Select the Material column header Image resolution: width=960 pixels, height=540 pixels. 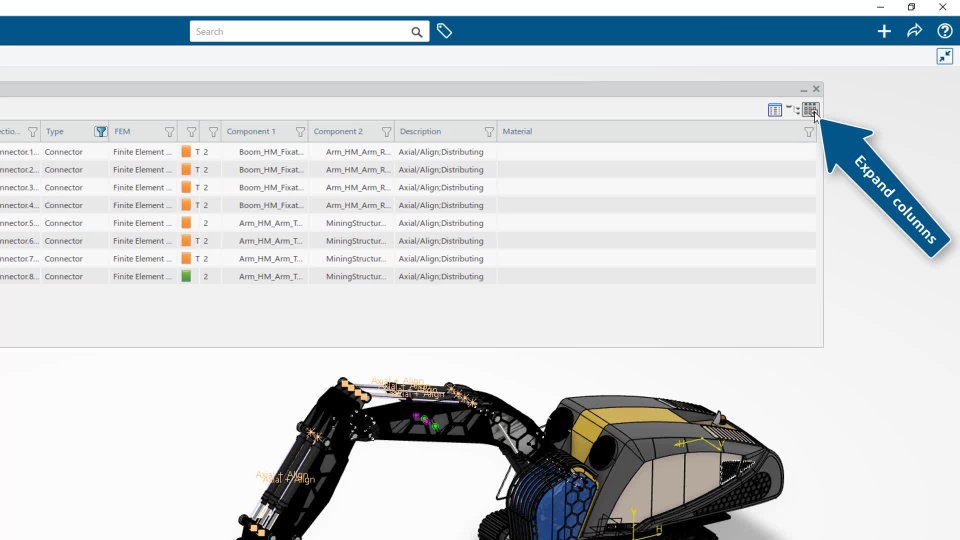pos(517,132)
